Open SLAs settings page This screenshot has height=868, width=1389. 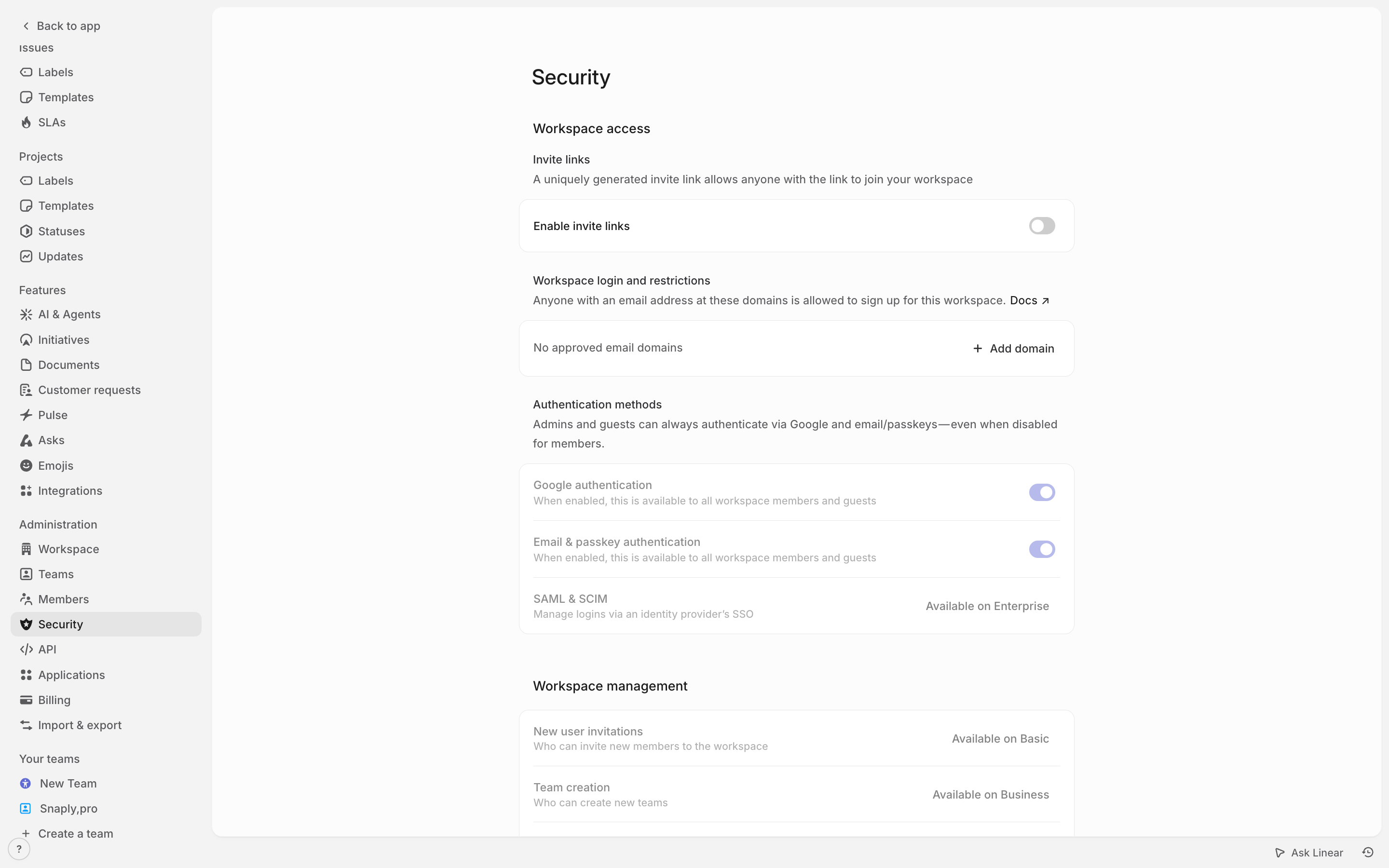pos(106,122)
